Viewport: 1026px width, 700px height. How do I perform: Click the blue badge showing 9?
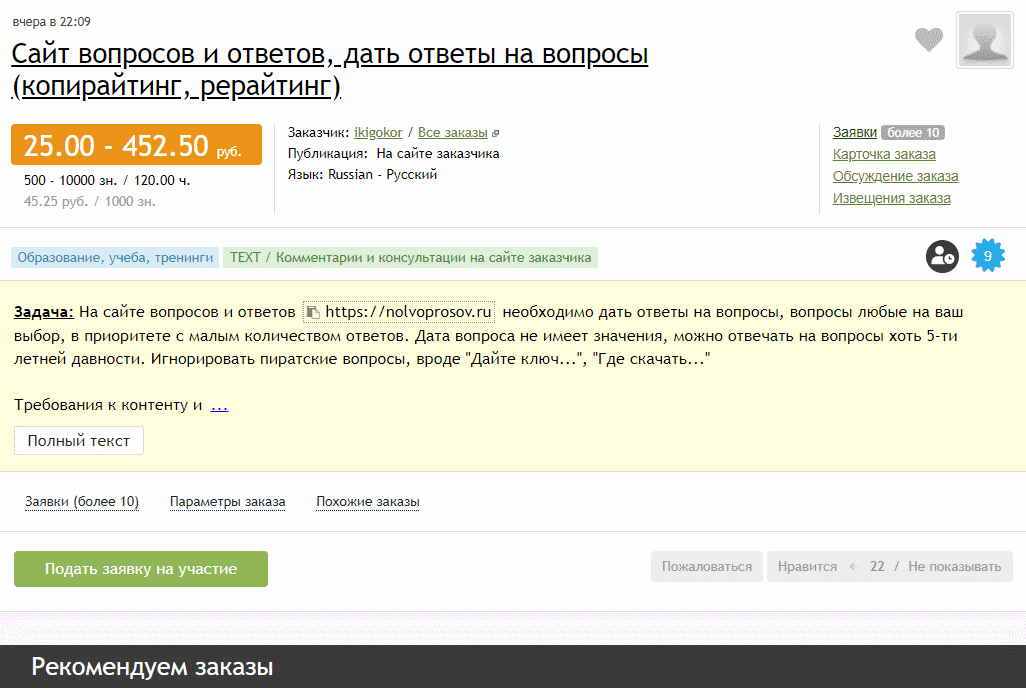pos(987,256)
